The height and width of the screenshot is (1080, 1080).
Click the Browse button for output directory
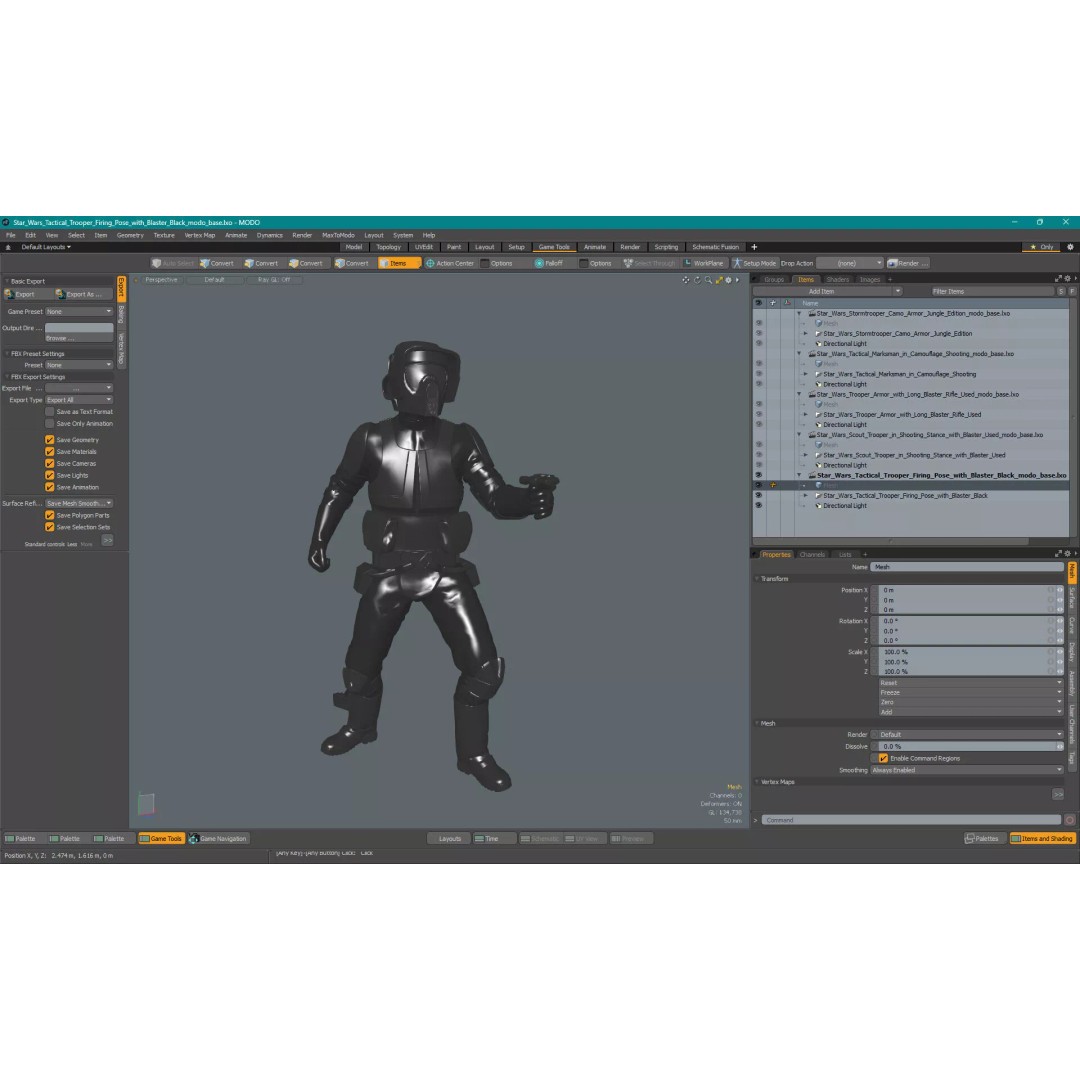pyautogui.click(x=79, y=338)
